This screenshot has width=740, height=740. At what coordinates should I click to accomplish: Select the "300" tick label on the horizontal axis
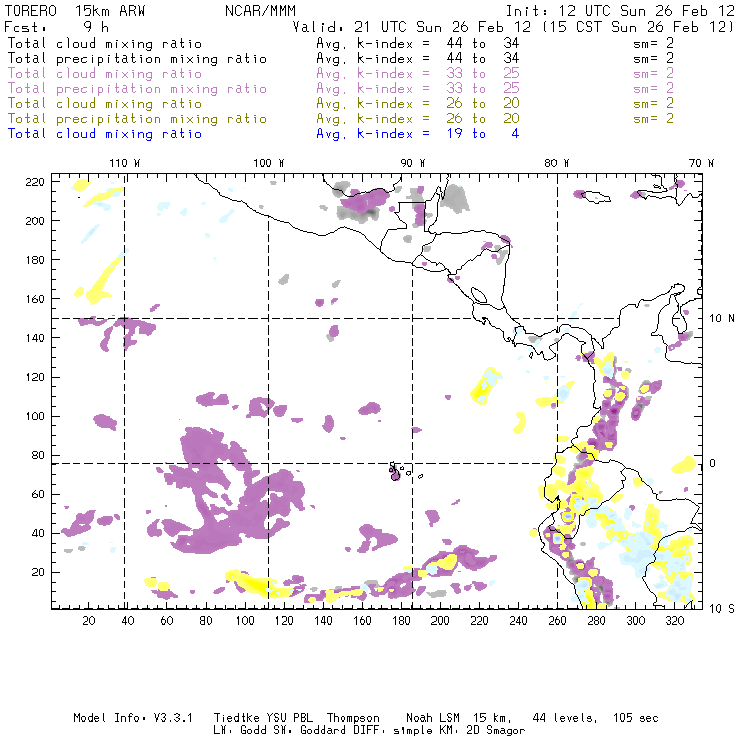click(x=635, y=620)
